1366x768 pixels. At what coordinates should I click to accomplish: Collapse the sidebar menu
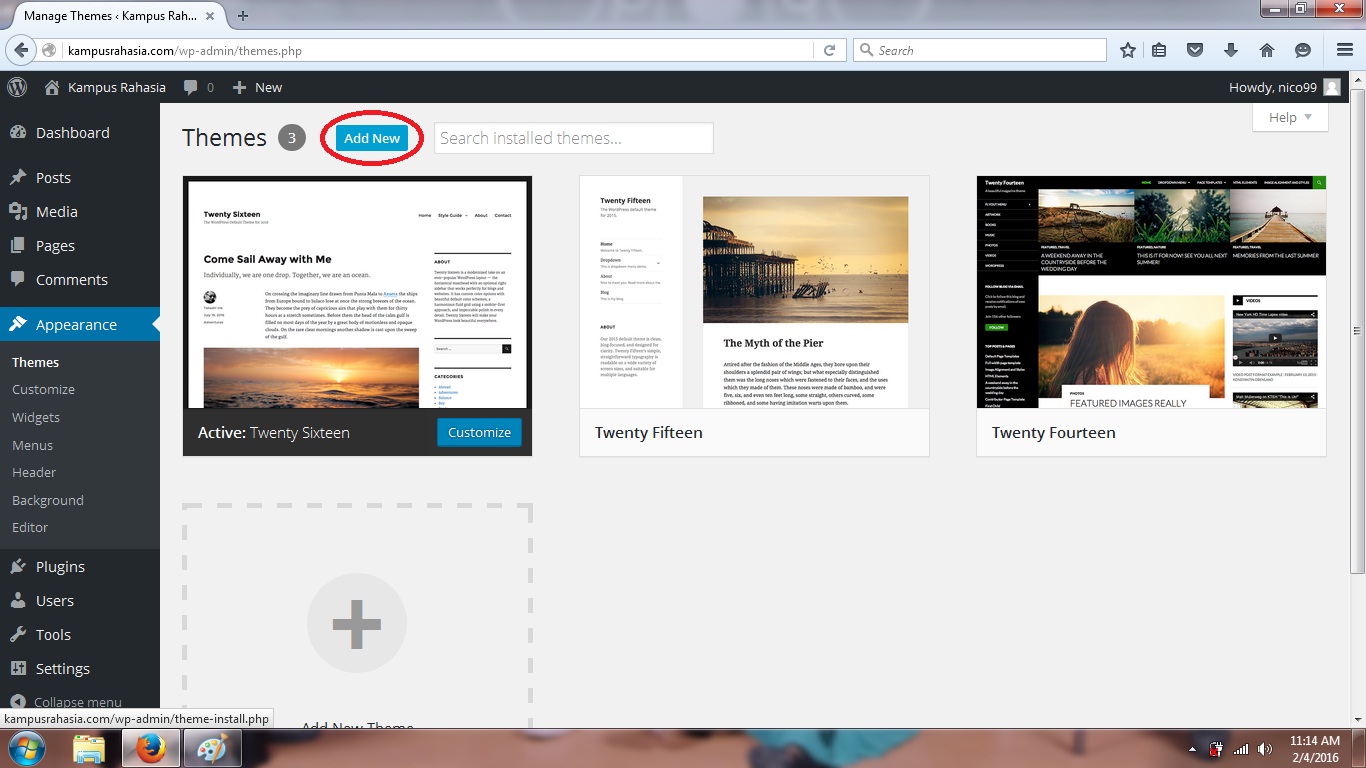click(x=66, y=702)
